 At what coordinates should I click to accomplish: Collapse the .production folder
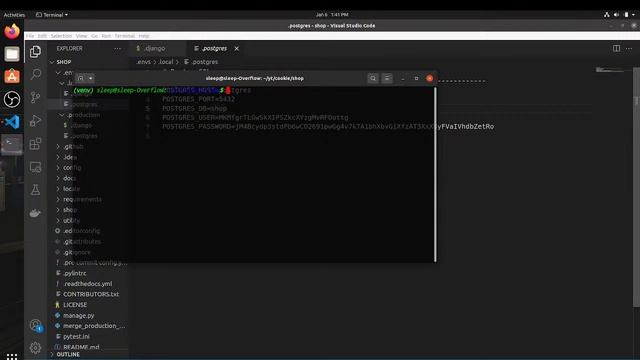pos(89,115)
